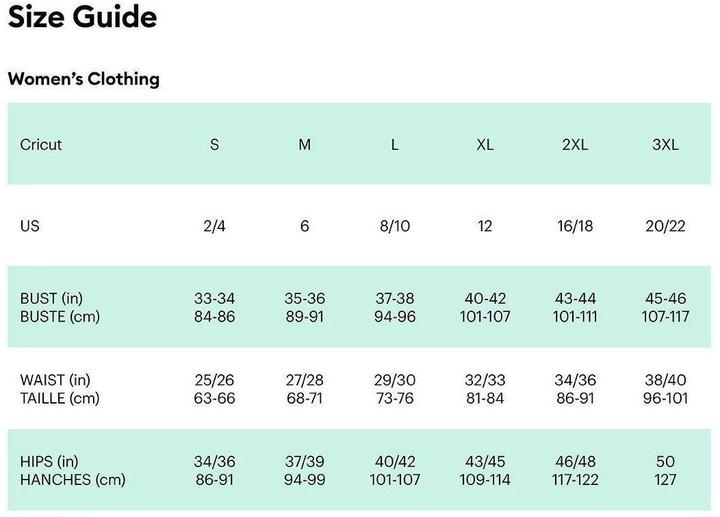This screenshot has height=517, width=720.
Task: Click the 38/40 waist measurement
Action: (665, 380)
